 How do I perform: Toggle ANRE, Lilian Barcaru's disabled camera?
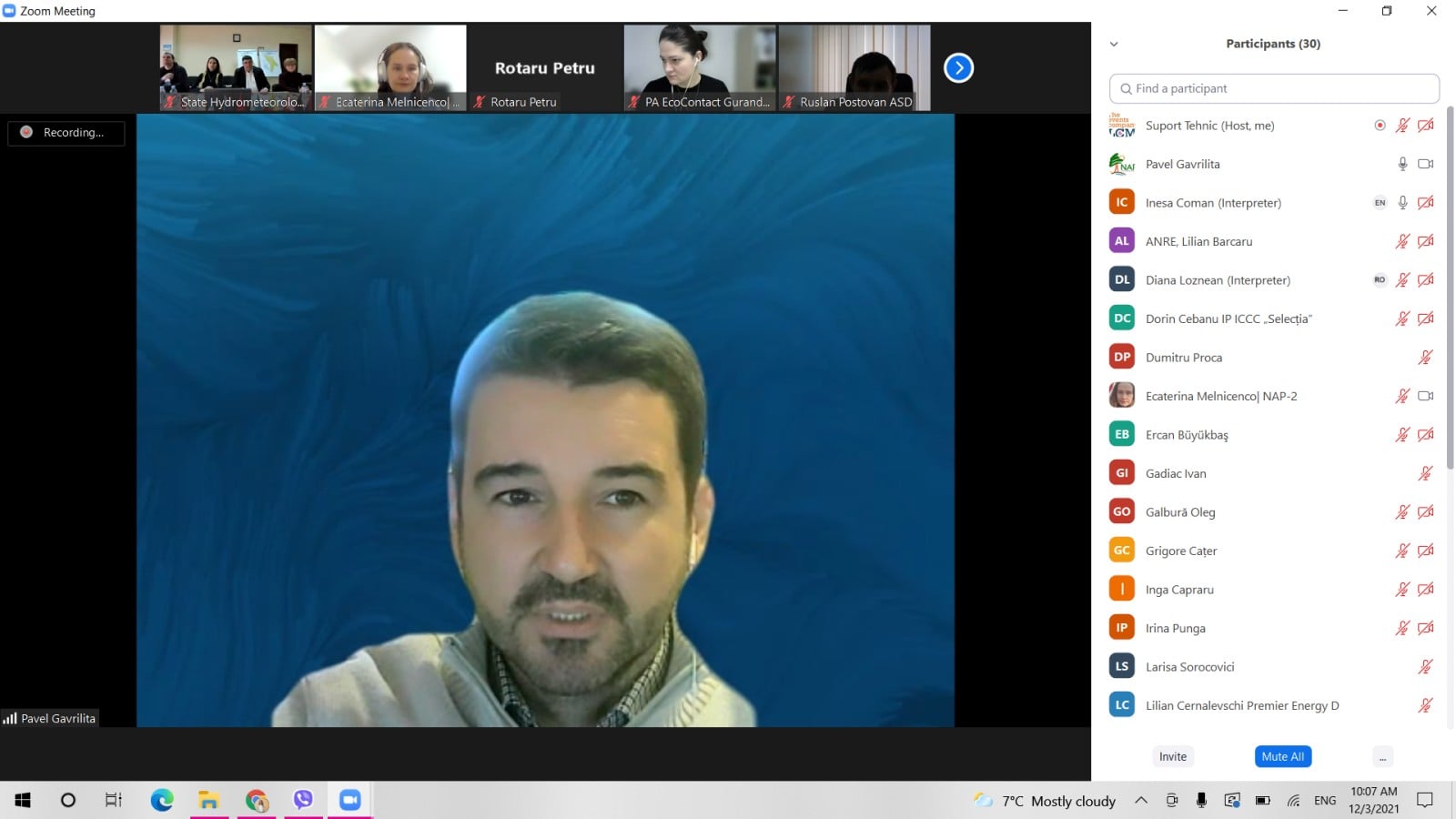[1425, 241]
